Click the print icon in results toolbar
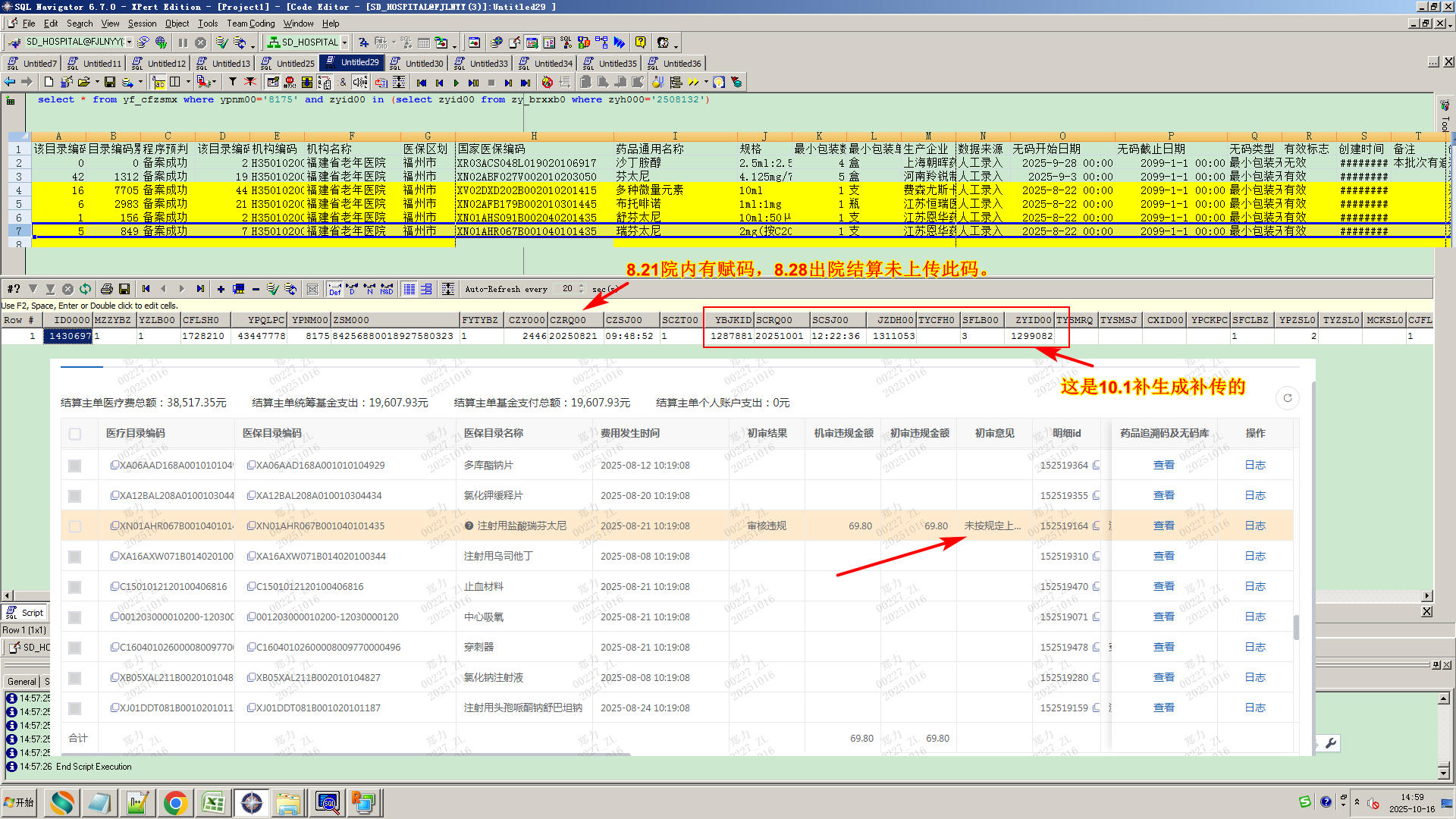The image size is (1456, 819). click(107, 289)
